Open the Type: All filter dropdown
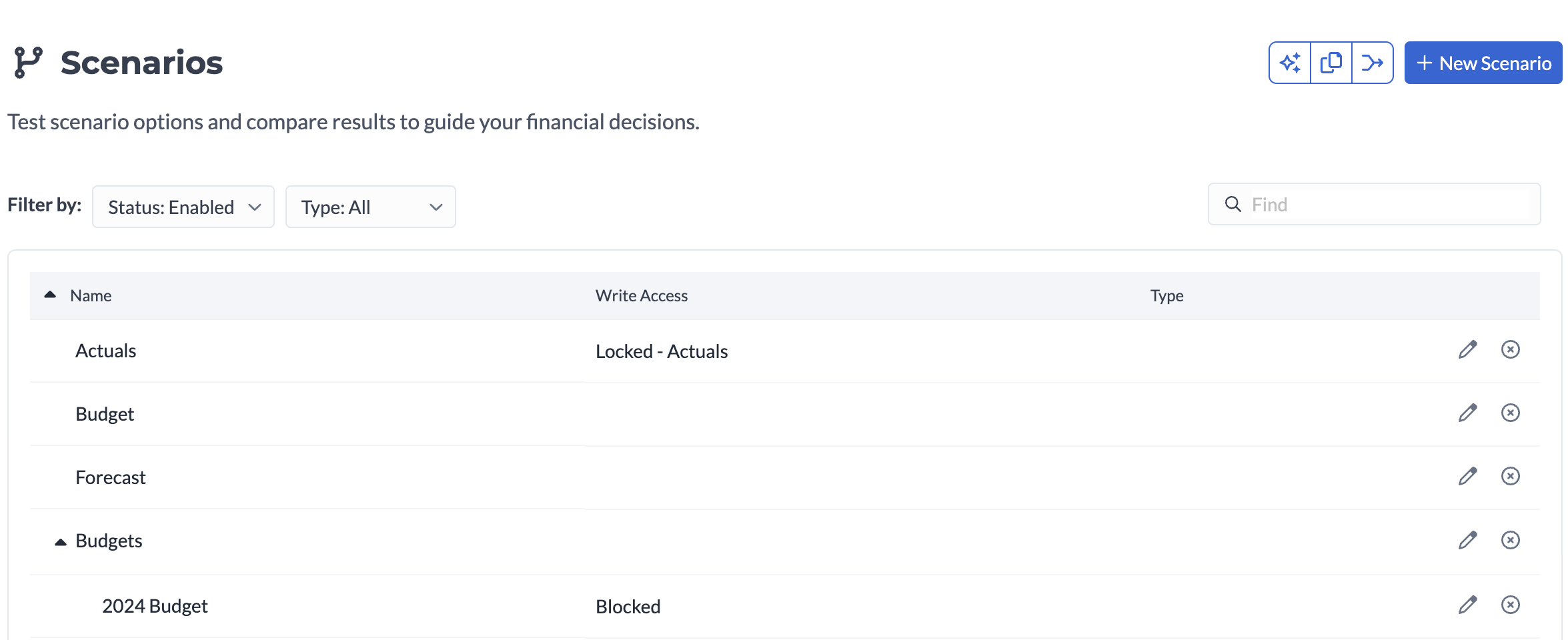Image resolution: width=1568 pixels, height=640 pixels. [370, 207]
